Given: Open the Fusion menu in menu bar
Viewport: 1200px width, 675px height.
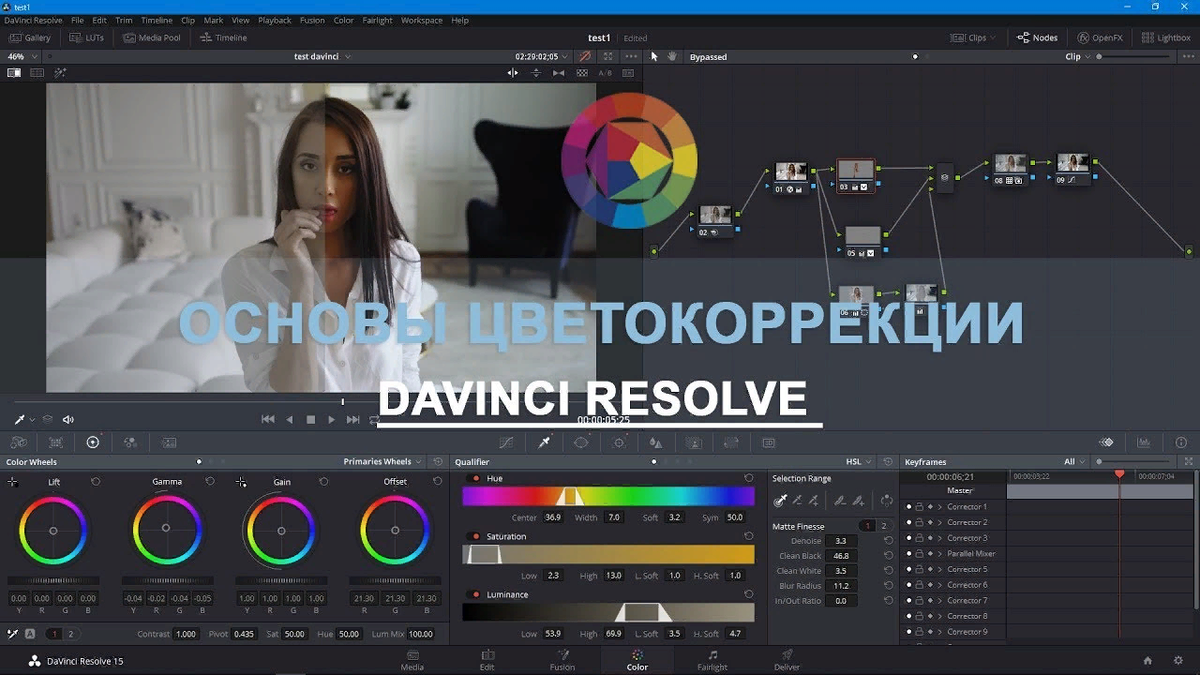Looking at the screenshot, I should tap(312, 20).
